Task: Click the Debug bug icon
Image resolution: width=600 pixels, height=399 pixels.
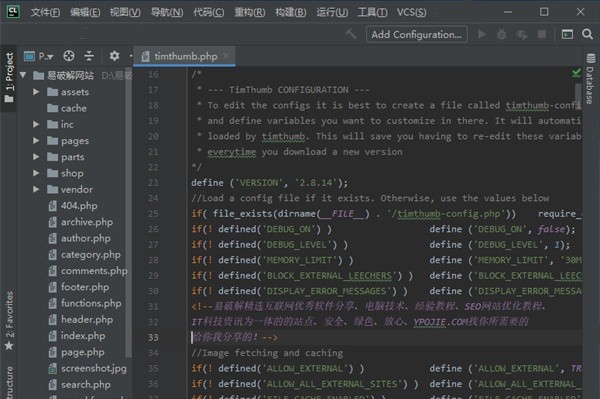Action: (502, 34)
